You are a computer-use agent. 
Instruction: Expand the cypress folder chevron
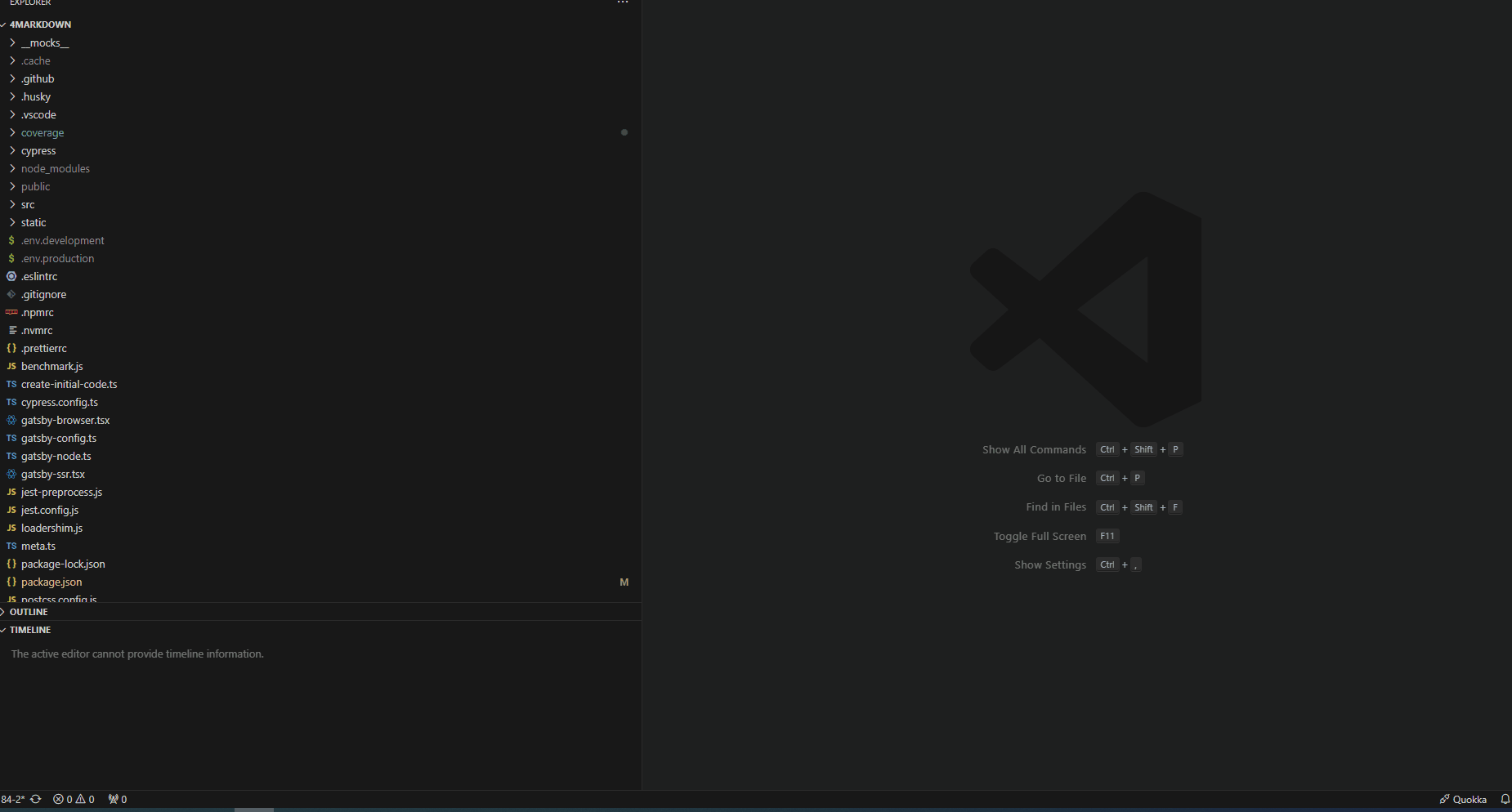[x=12, y=150]
